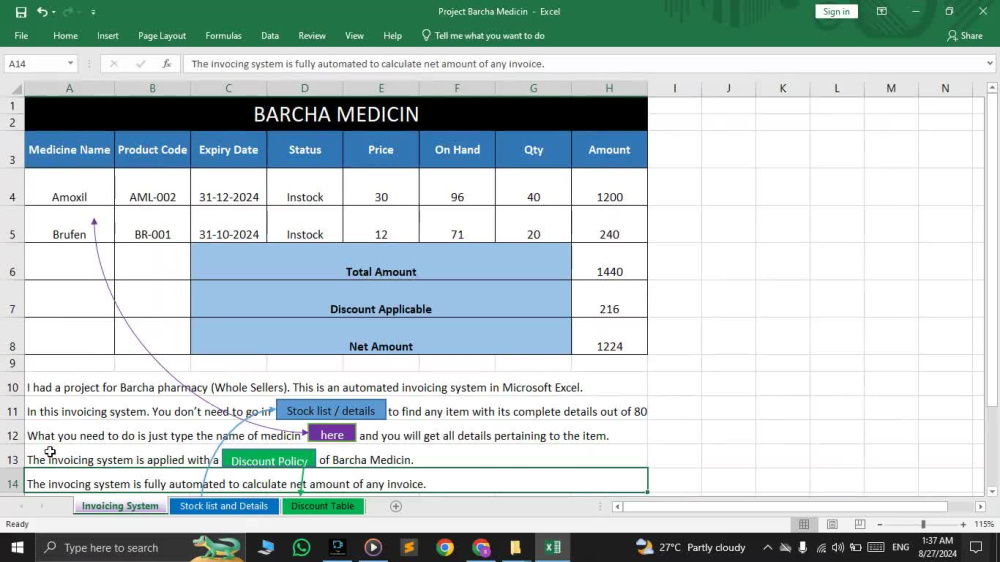
Task: Click the horizontal scroll left arrow
Action: point(617,507)
